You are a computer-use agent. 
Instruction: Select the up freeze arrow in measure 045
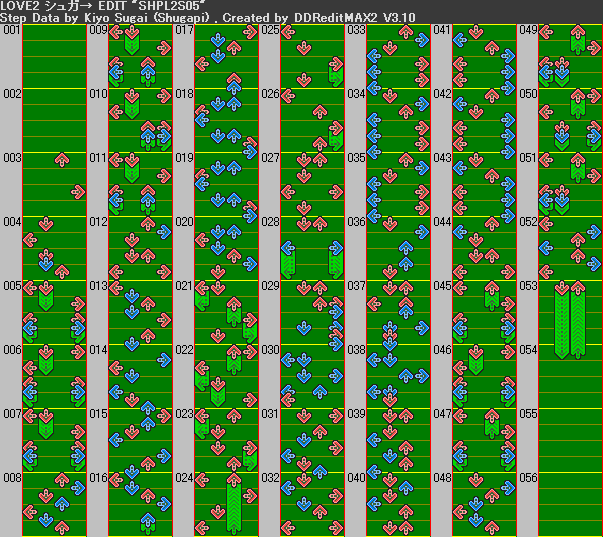pos(492,295)
